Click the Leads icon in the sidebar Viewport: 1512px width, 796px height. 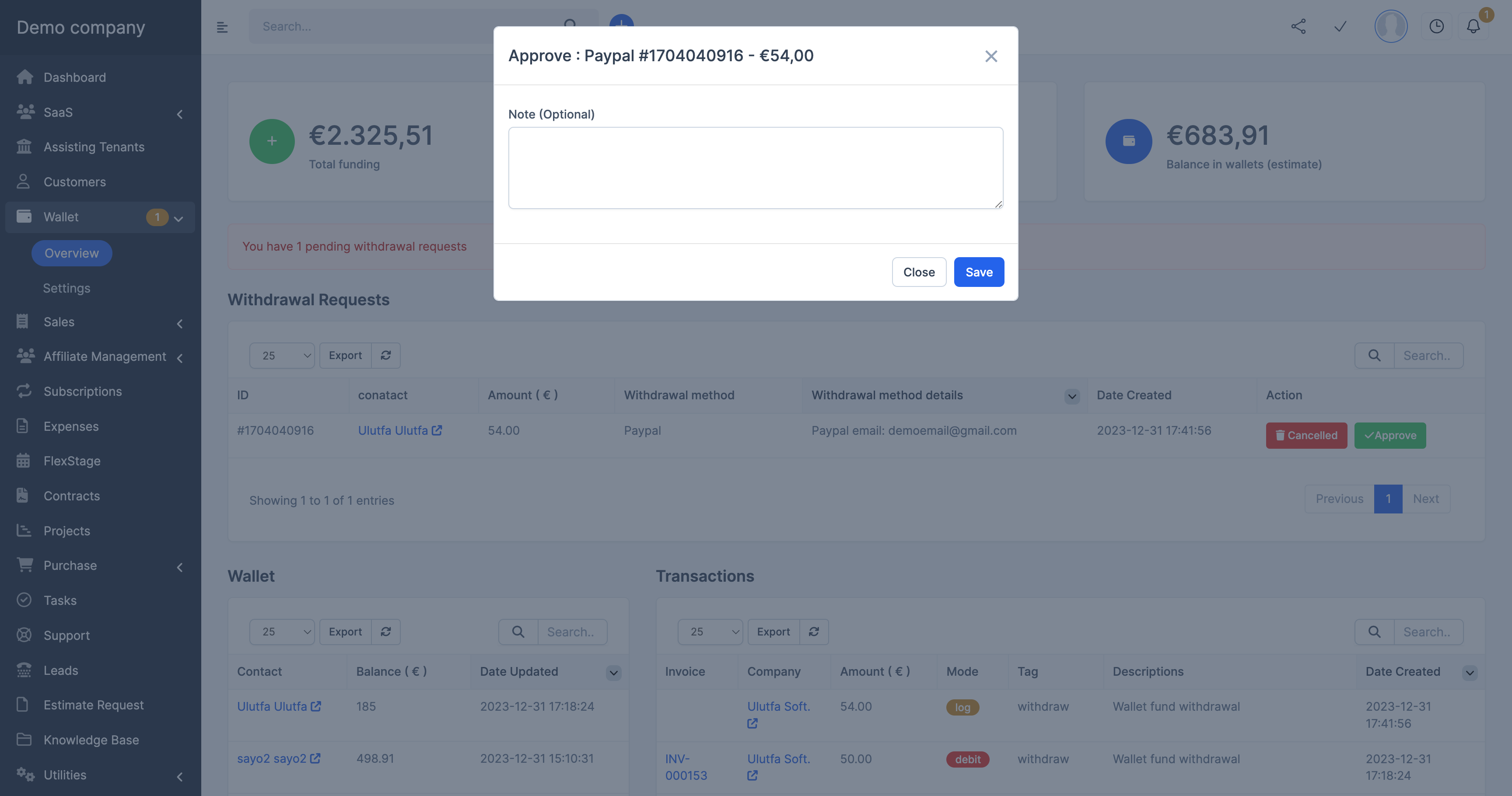coord(24,670)
